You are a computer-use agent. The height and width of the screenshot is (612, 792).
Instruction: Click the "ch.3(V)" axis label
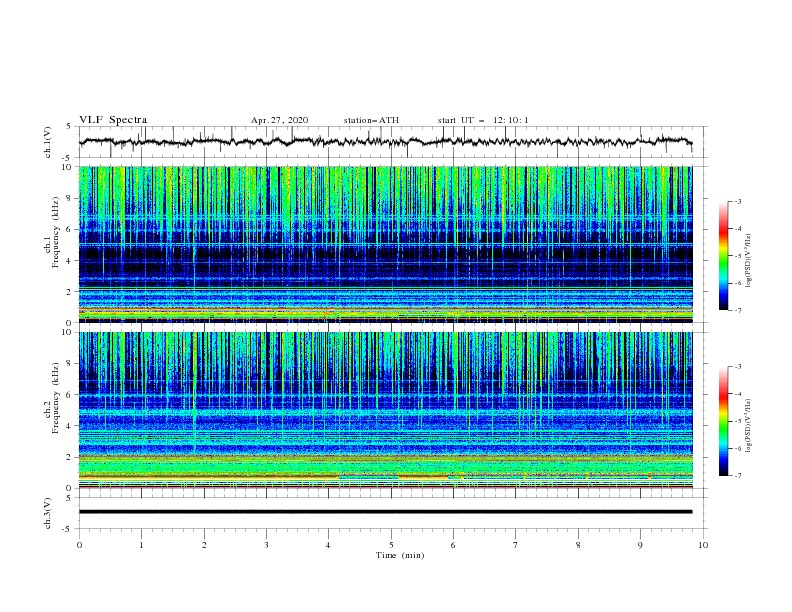coord(48,514)
